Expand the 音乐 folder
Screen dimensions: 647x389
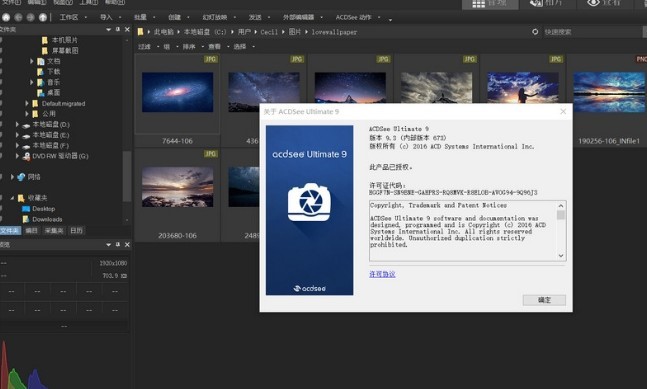coord(31,82)
